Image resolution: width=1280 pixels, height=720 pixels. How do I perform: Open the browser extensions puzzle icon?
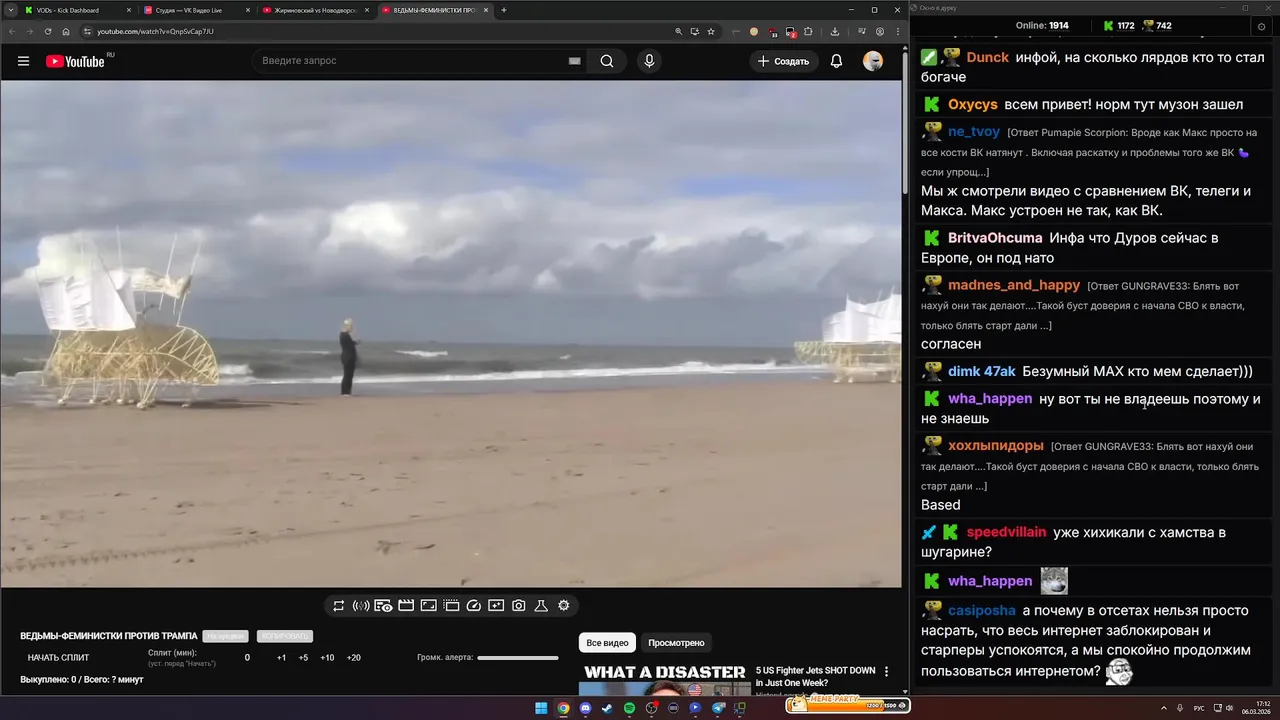[x=808, y=31]
